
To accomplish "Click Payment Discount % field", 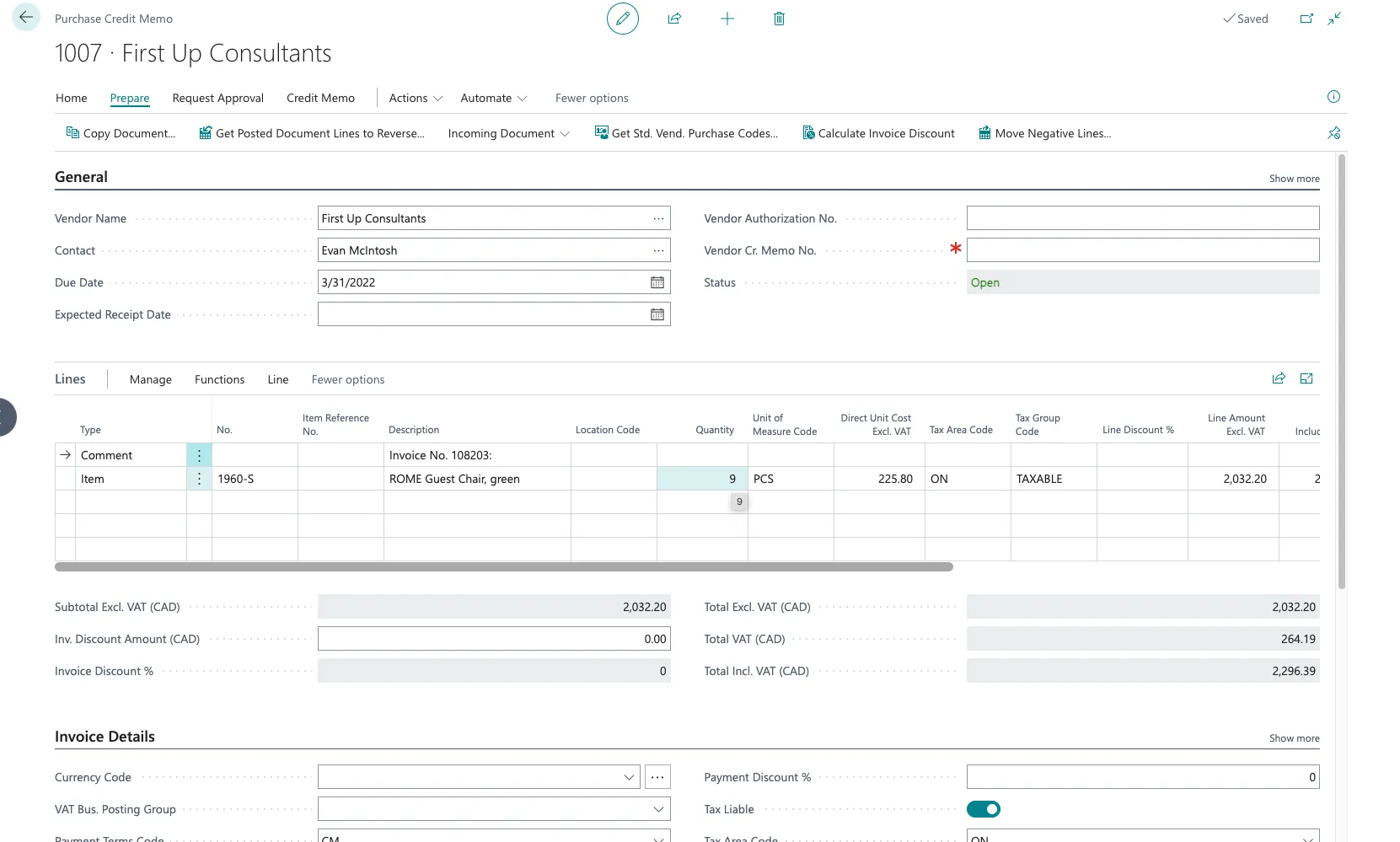I will 1143,777.
